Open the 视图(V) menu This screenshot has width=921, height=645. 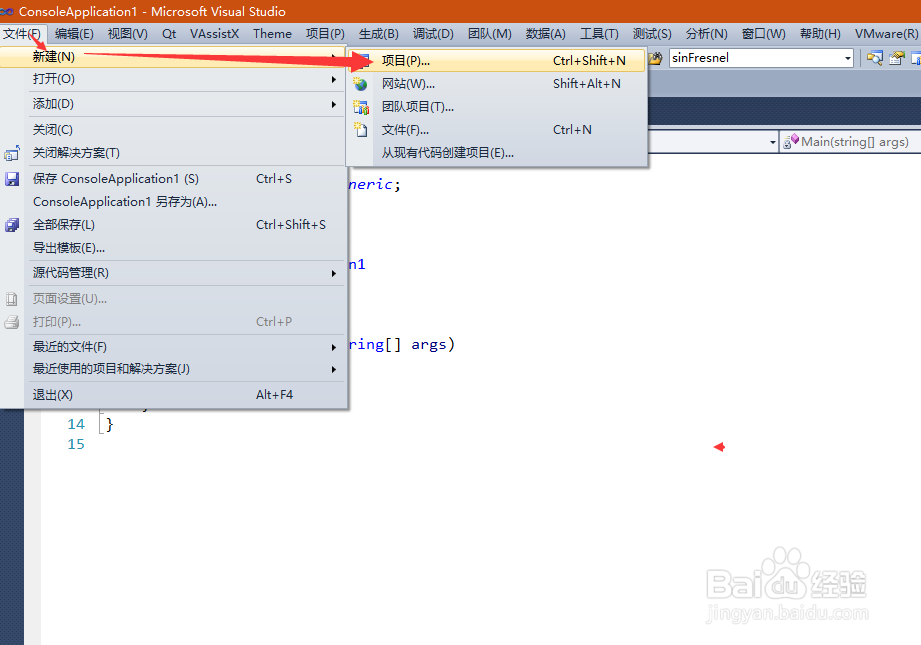pos(127,33)
